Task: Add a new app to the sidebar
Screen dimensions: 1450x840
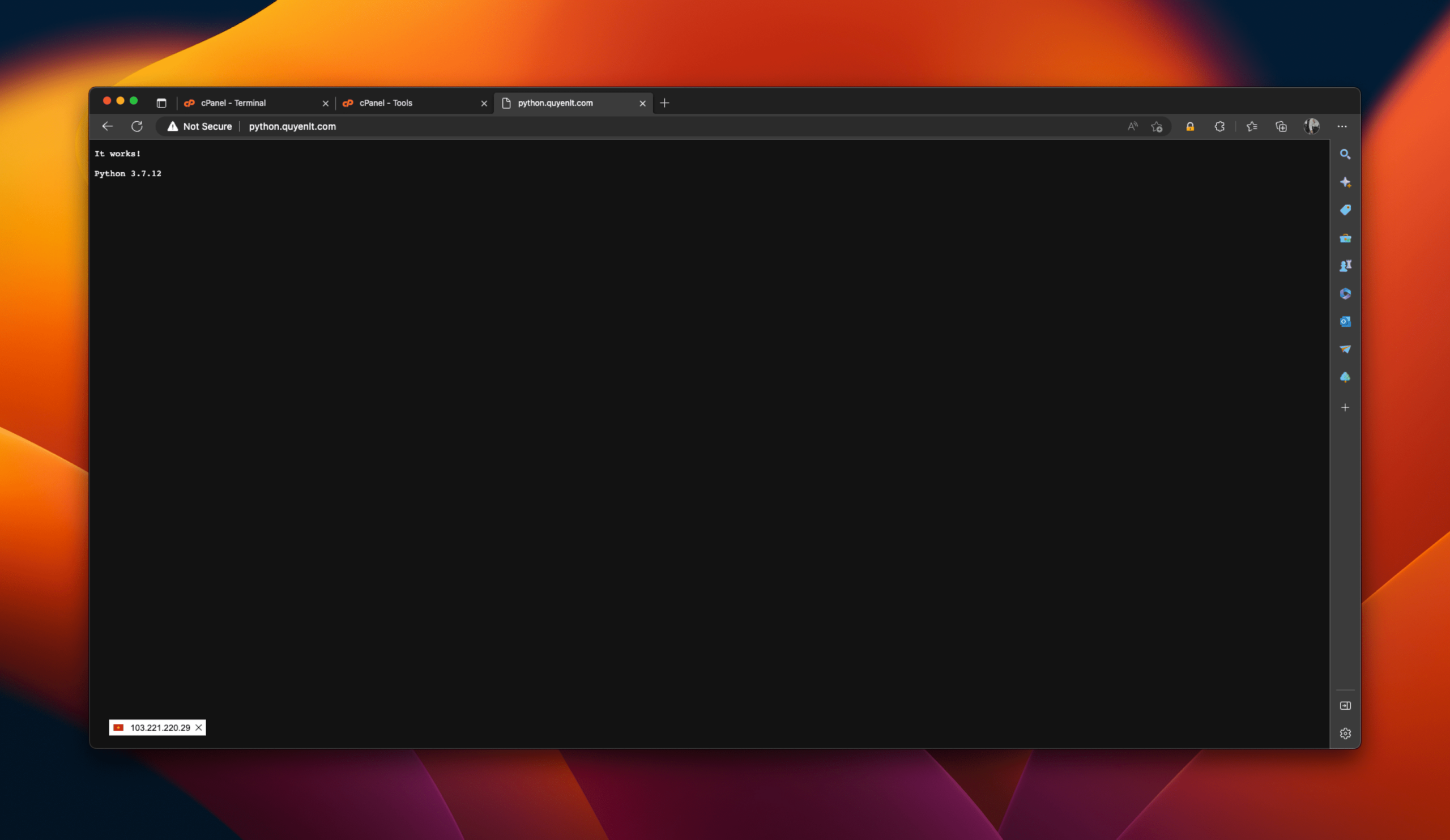Action: pyautogui.click(x=1345, y=407)
